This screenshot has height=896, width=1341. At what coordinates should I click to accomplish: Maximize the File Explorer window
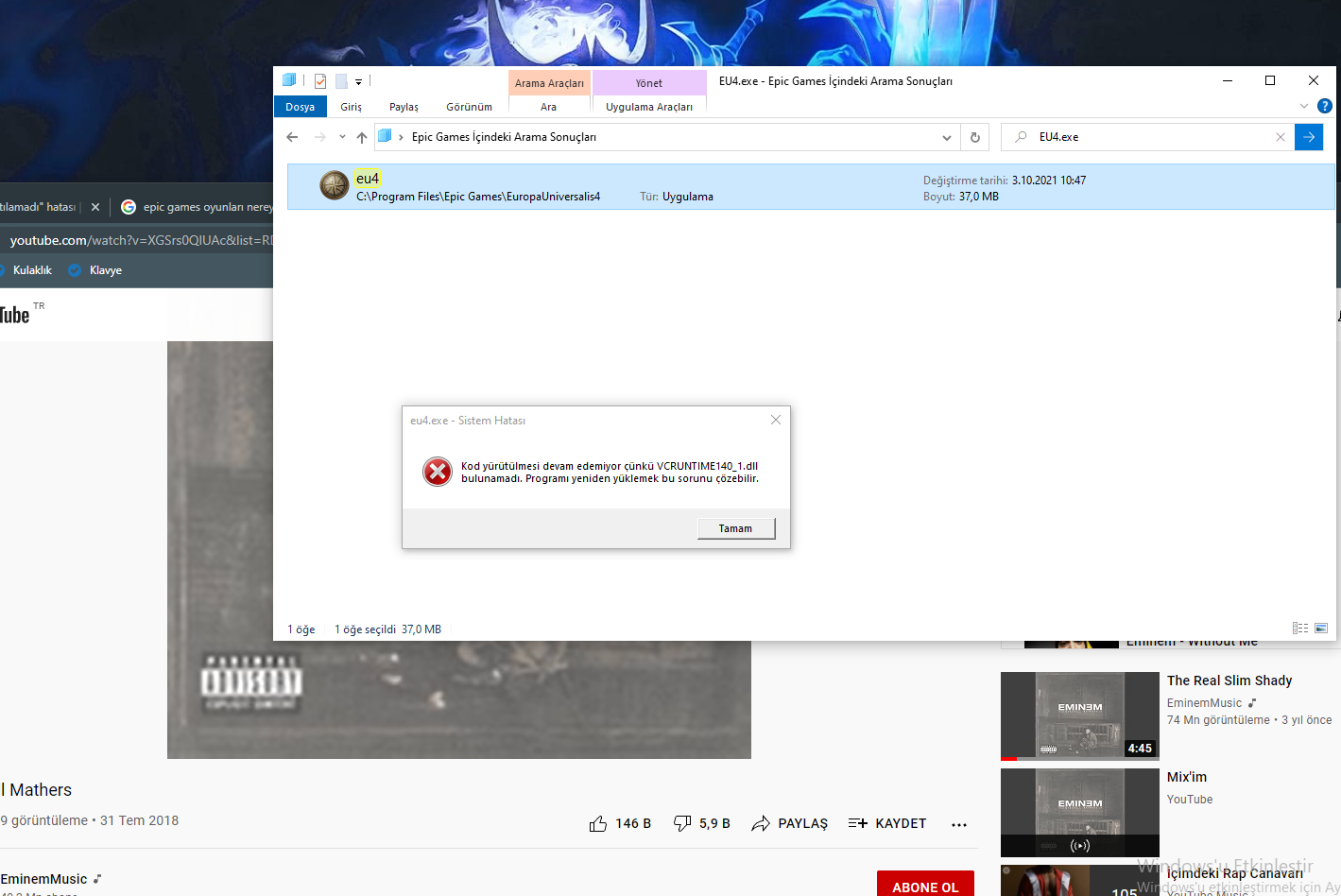(x=1270, y=80)
